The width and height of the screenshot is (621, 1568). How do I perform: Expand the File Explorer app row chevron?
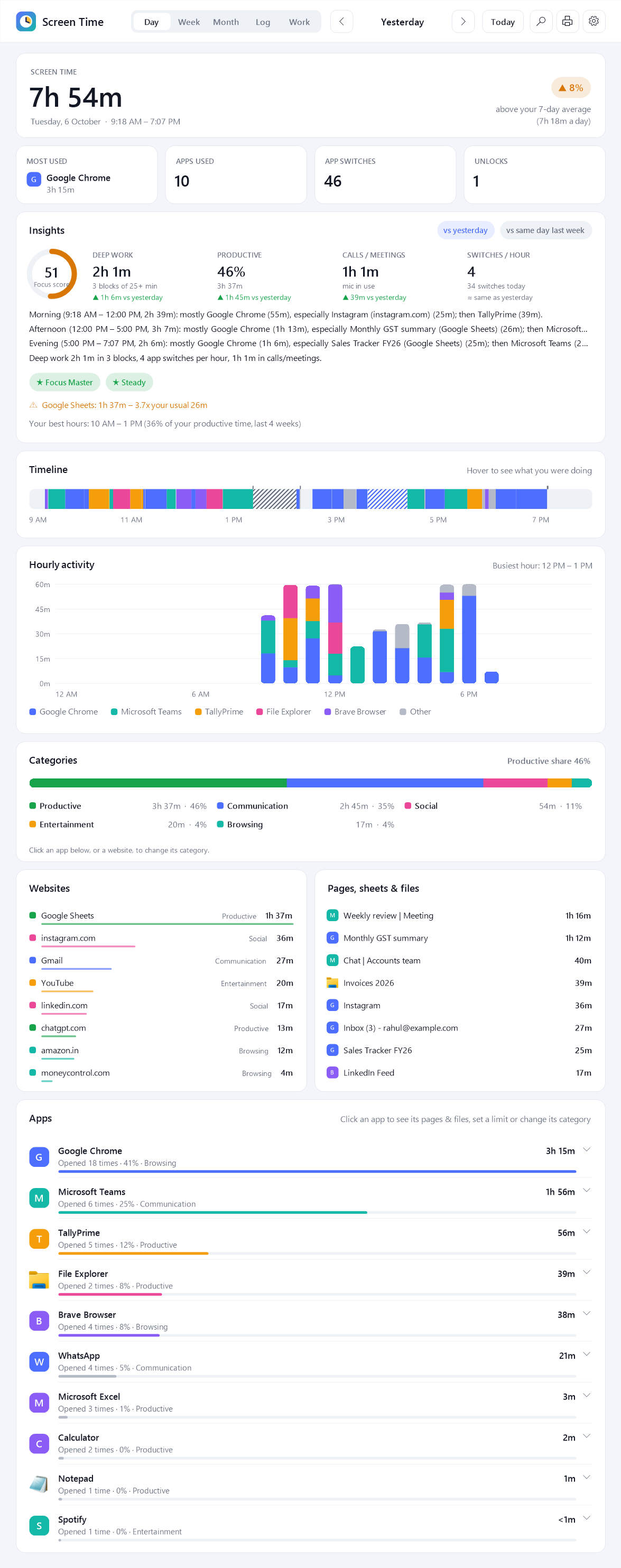pos(587,1272)
